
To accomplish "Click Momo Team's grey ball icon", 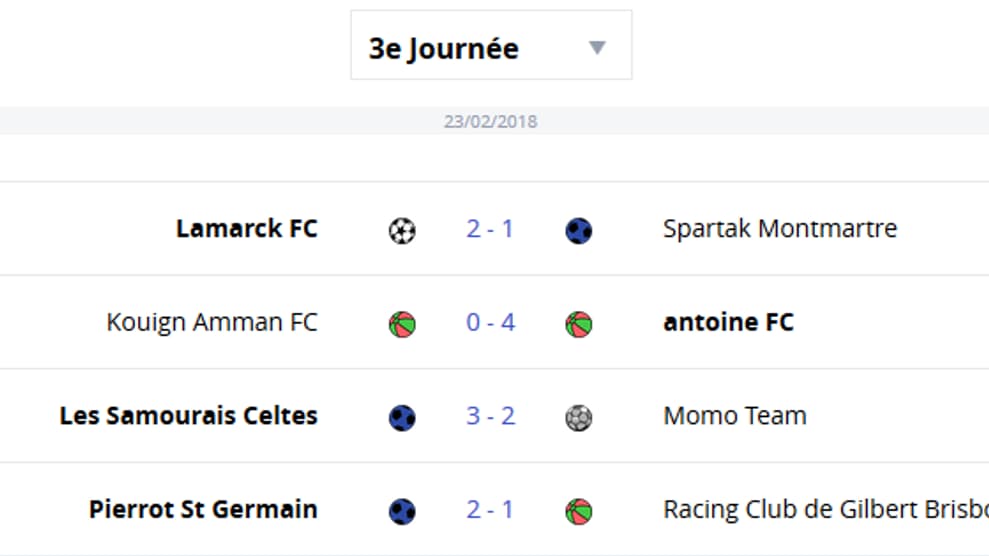I will 578,417.
